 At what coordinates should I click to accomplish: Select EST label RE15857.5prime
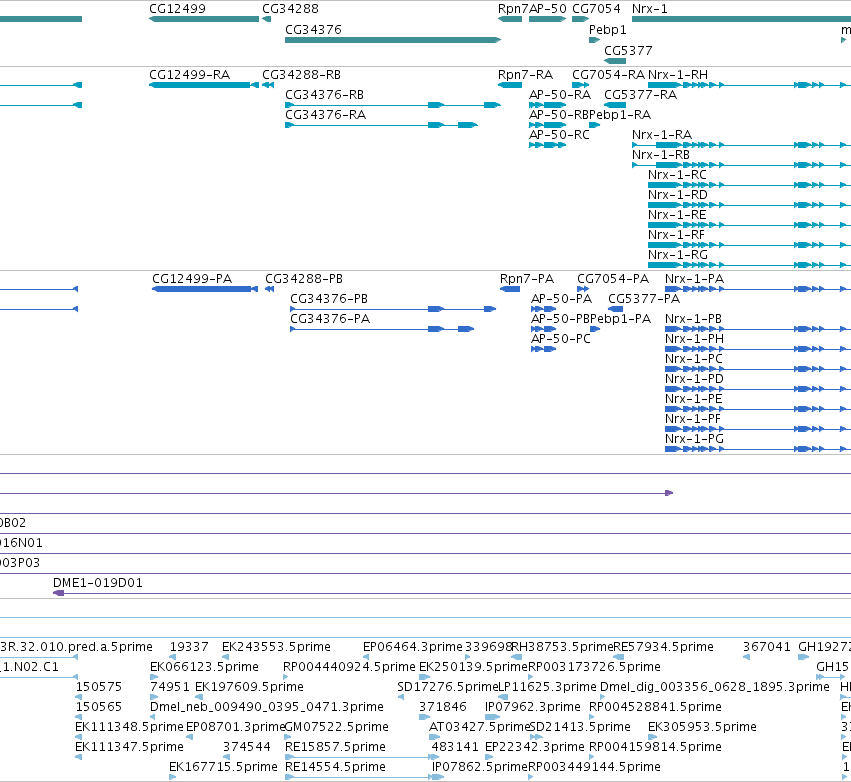pos(335,747)
